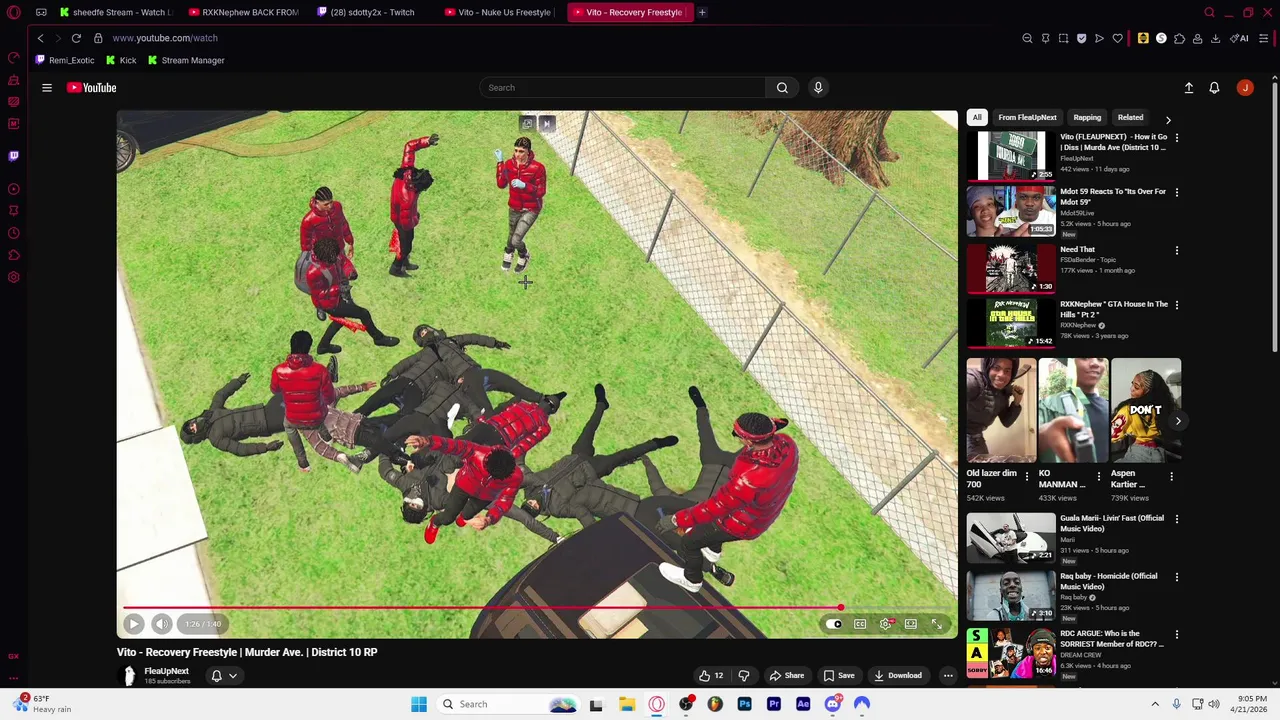The image size is (1280, 720).
Task: Open the FleaUpNext channel link
Action: [x=166, y=671]
